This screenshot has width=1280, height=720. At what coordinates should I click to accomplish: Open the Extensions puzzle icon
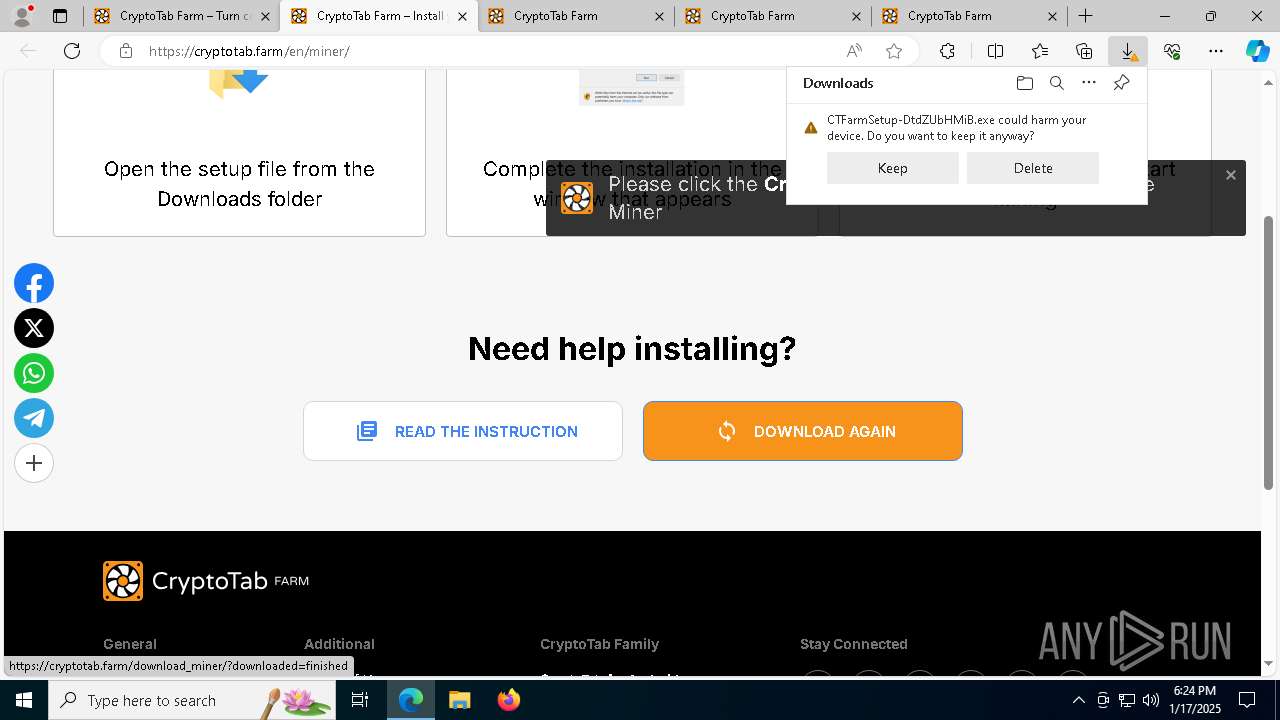[x=947, y=51]
